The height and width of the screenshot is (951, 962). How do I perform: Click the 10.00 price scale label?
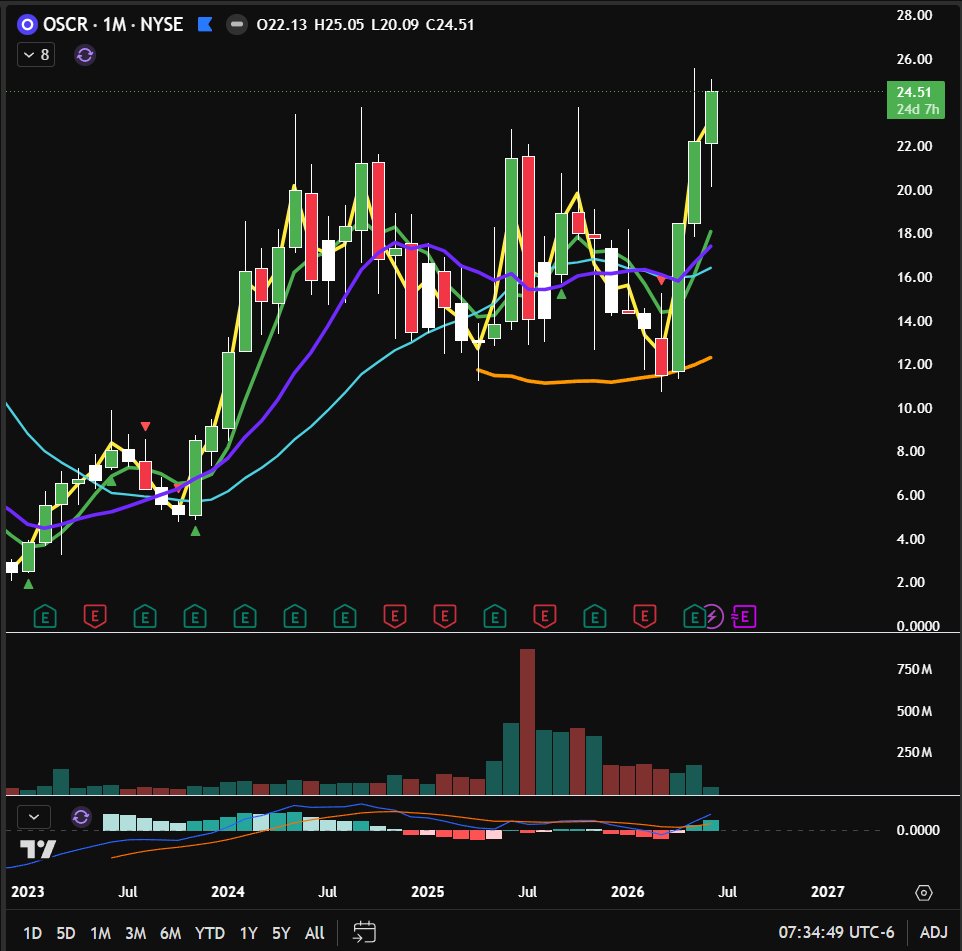coord(914,408)
